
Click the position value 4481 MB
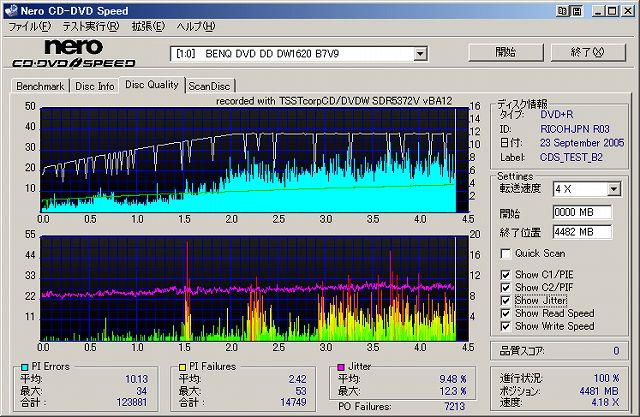(x=599, y=391)
